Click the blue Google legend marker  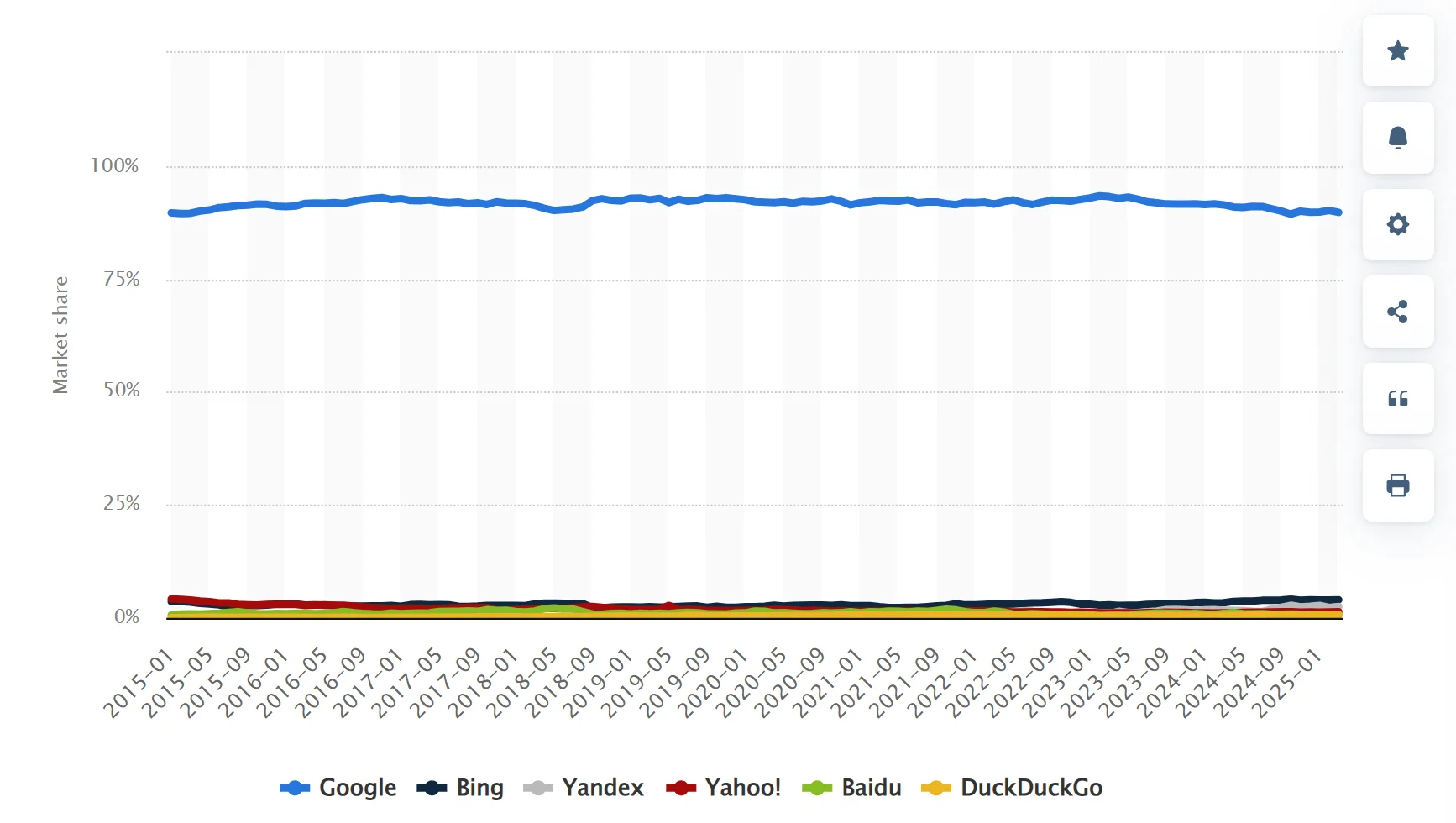pyautogui.click(x=296, y=788)
